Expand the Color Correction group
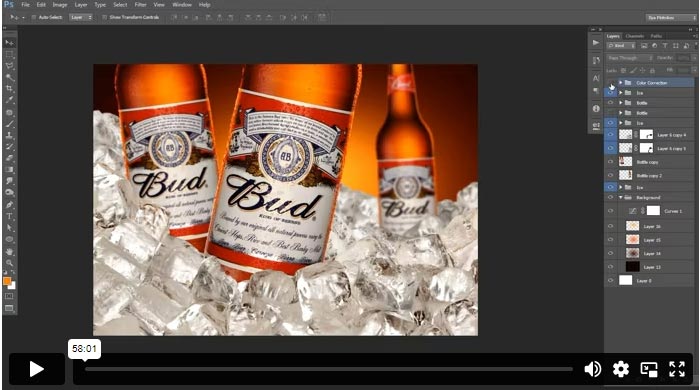 (621, 83)
